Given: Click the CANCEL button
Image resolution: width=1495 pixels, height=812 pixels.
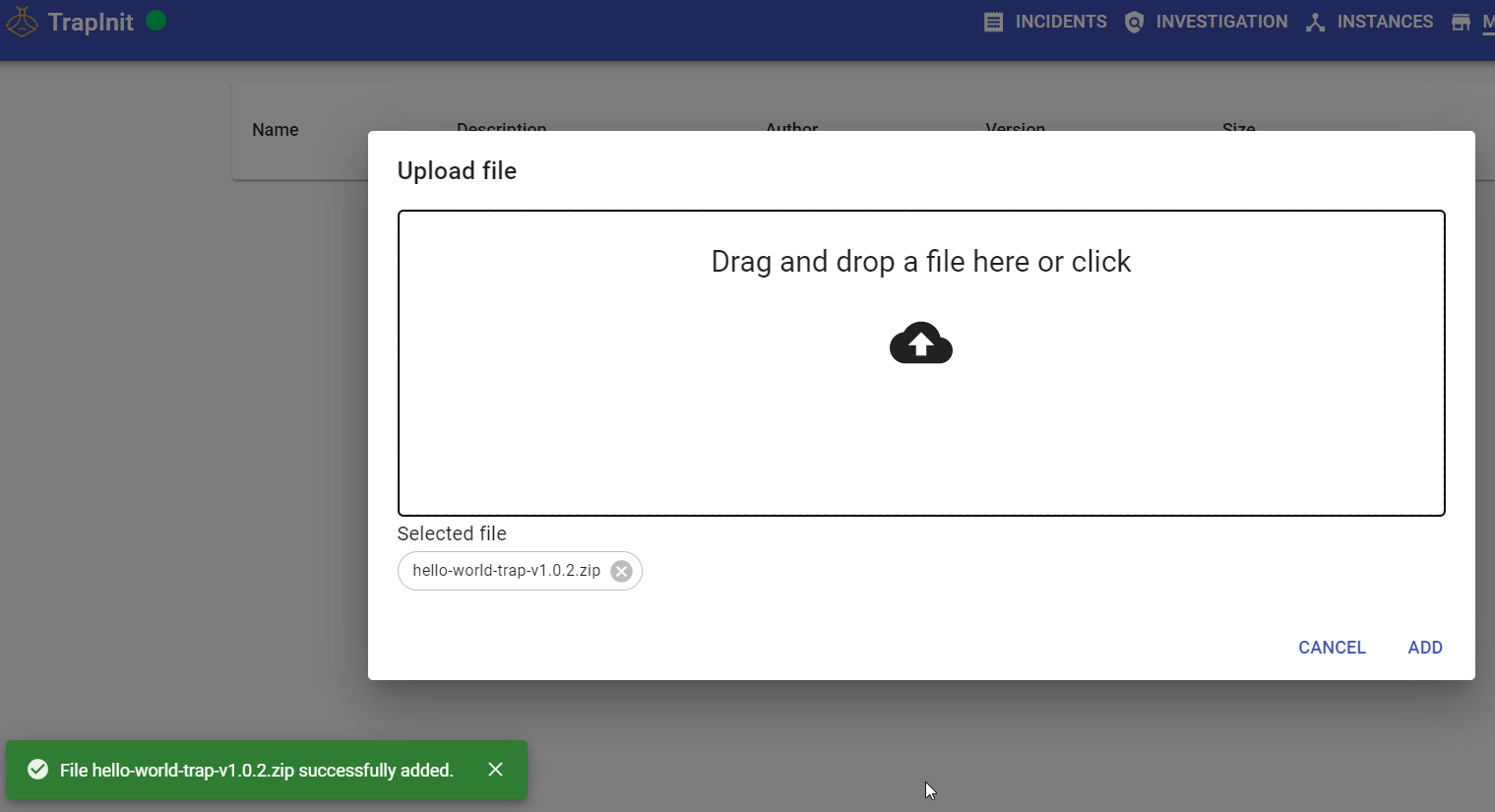Looking at the screenshot, I should 1332,647.
